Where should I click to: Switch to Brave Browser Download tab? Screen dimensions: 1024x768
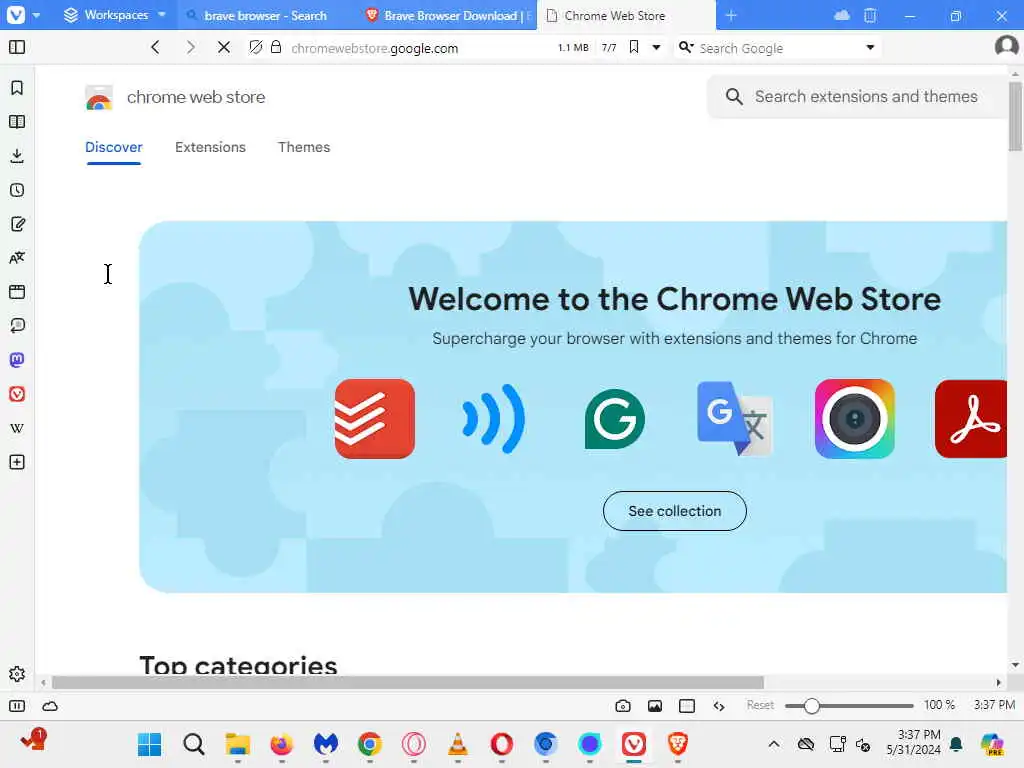point(447,16)
